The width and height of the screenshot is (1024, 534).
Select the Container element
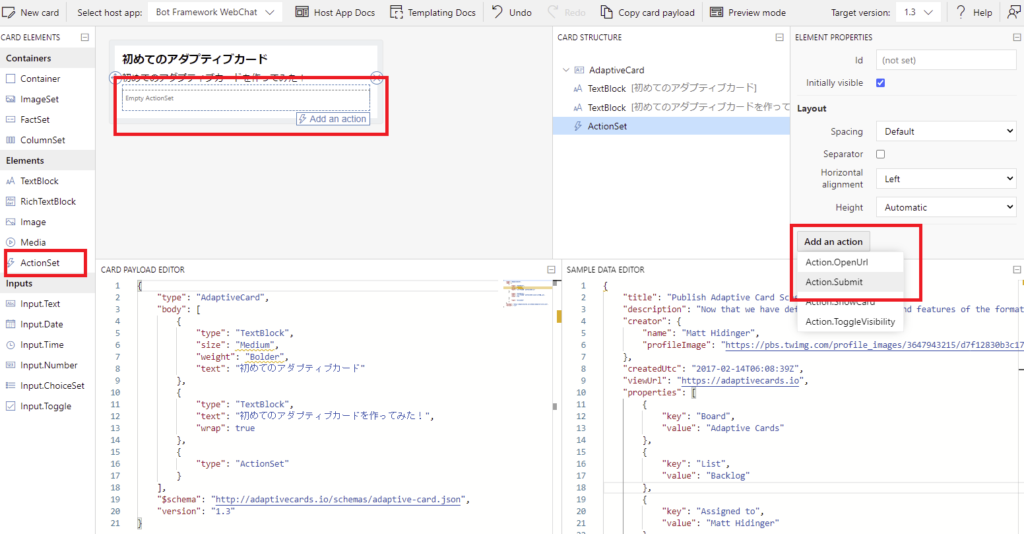(x=47, y=78)
